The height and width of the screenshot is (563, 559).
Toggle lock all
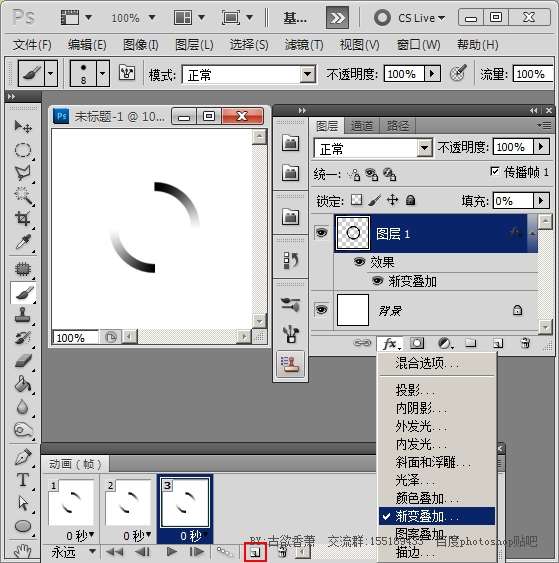[x=410, y=200]
